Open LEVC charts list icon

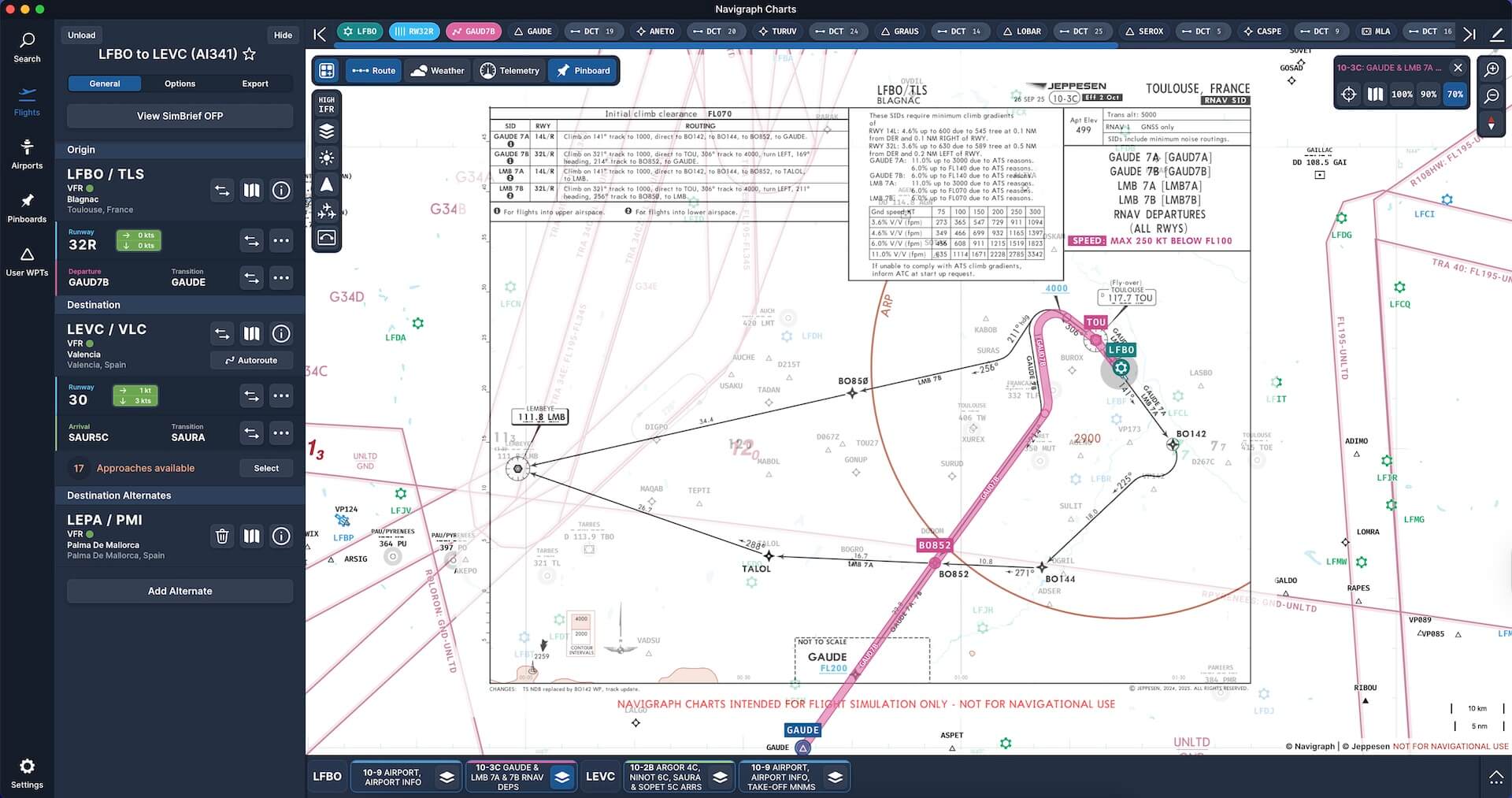[251, 334]
